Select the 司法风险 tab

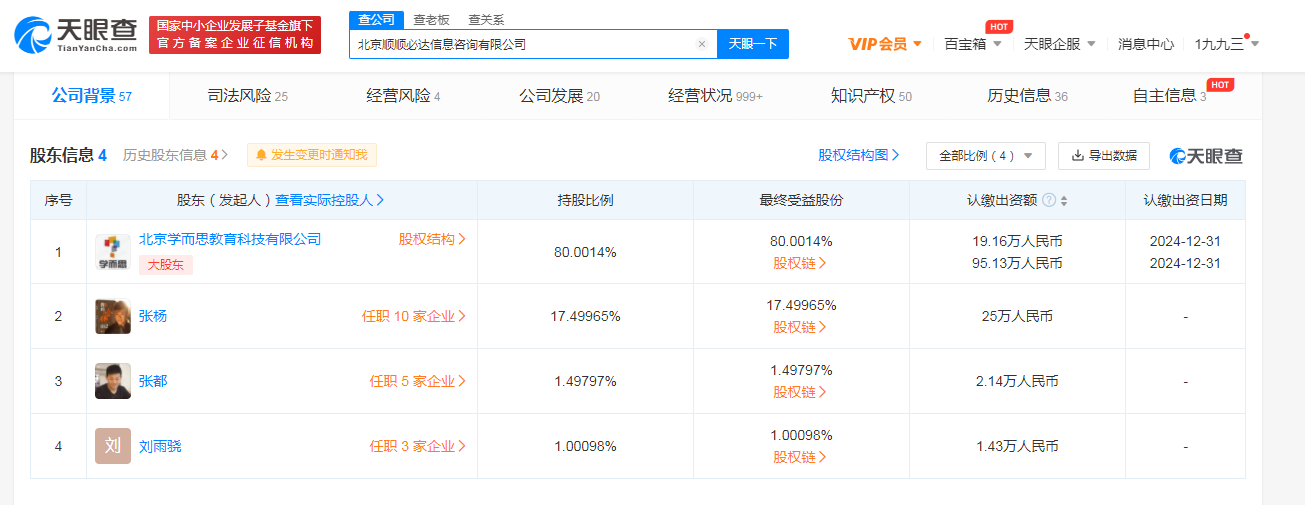(247, 96)
